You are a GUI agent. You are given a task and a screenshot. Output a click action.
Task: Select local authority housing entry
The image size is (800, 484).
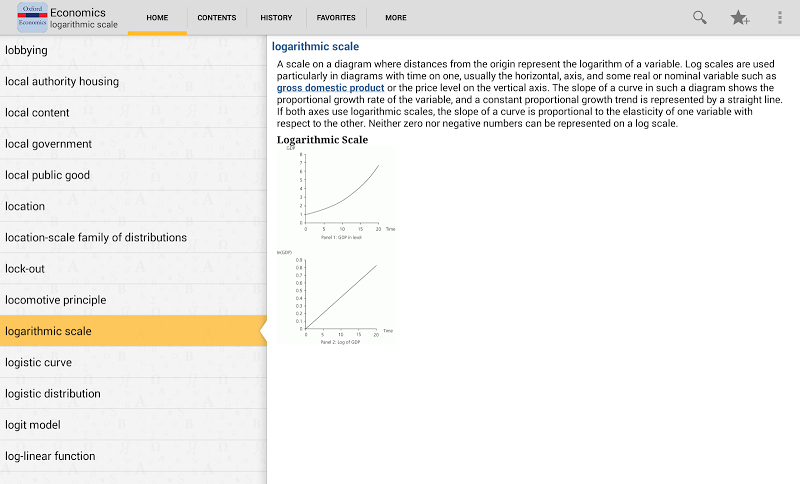point(62,81)
